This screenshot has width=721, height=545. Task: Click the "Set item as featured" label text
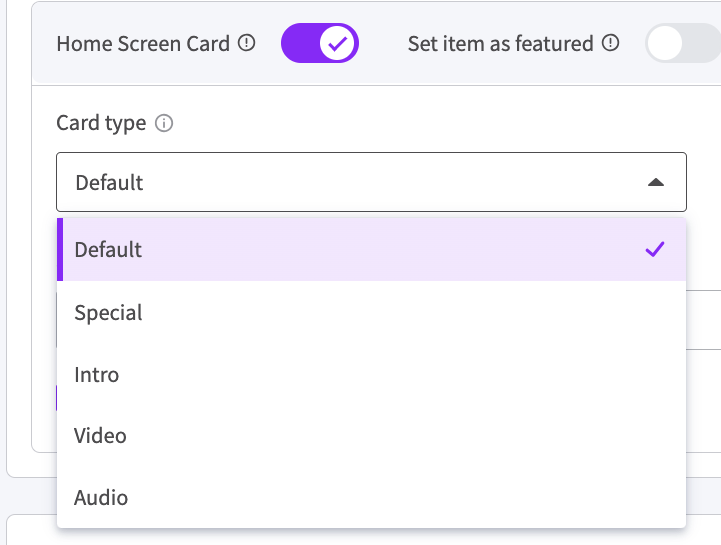pos(500,44)
